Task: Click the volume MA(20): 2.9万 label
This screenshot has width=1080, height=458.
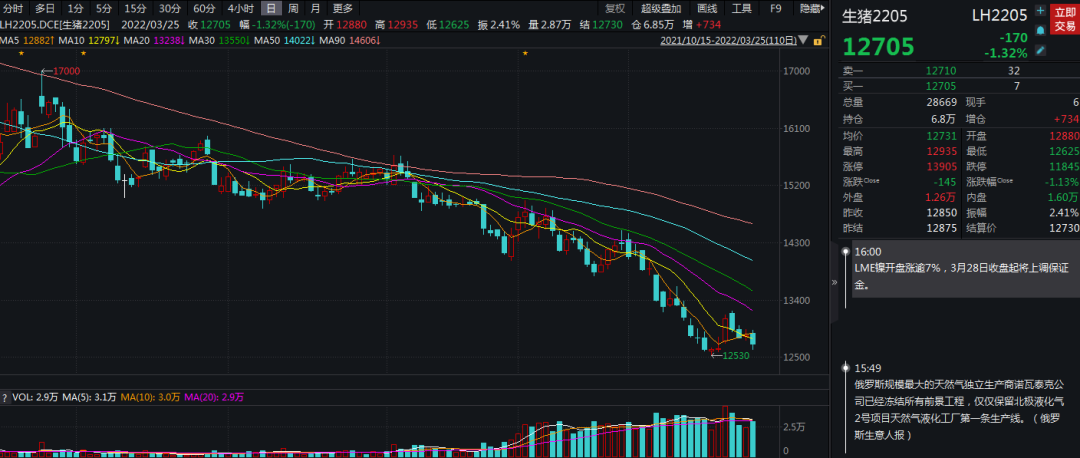Action: pyautogui.click(x=215, y=397)
